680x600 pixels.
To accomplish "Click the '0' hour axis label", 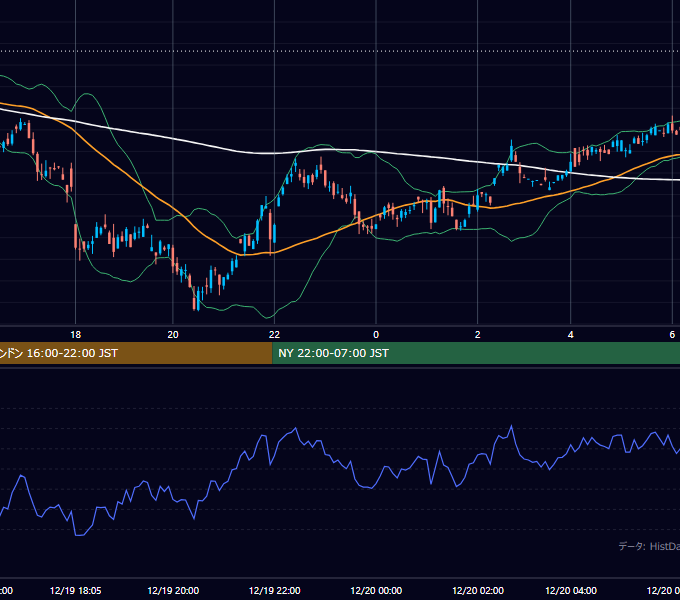I will click(376, 335).
